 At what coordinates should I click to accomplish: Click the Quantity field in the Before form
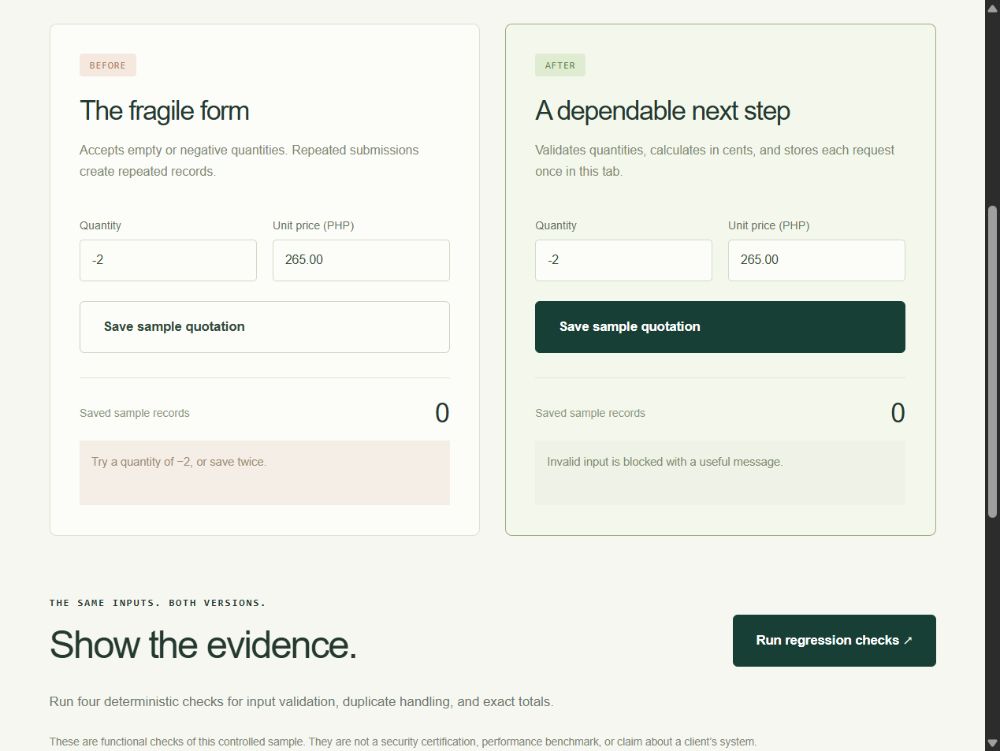[168, 260]
